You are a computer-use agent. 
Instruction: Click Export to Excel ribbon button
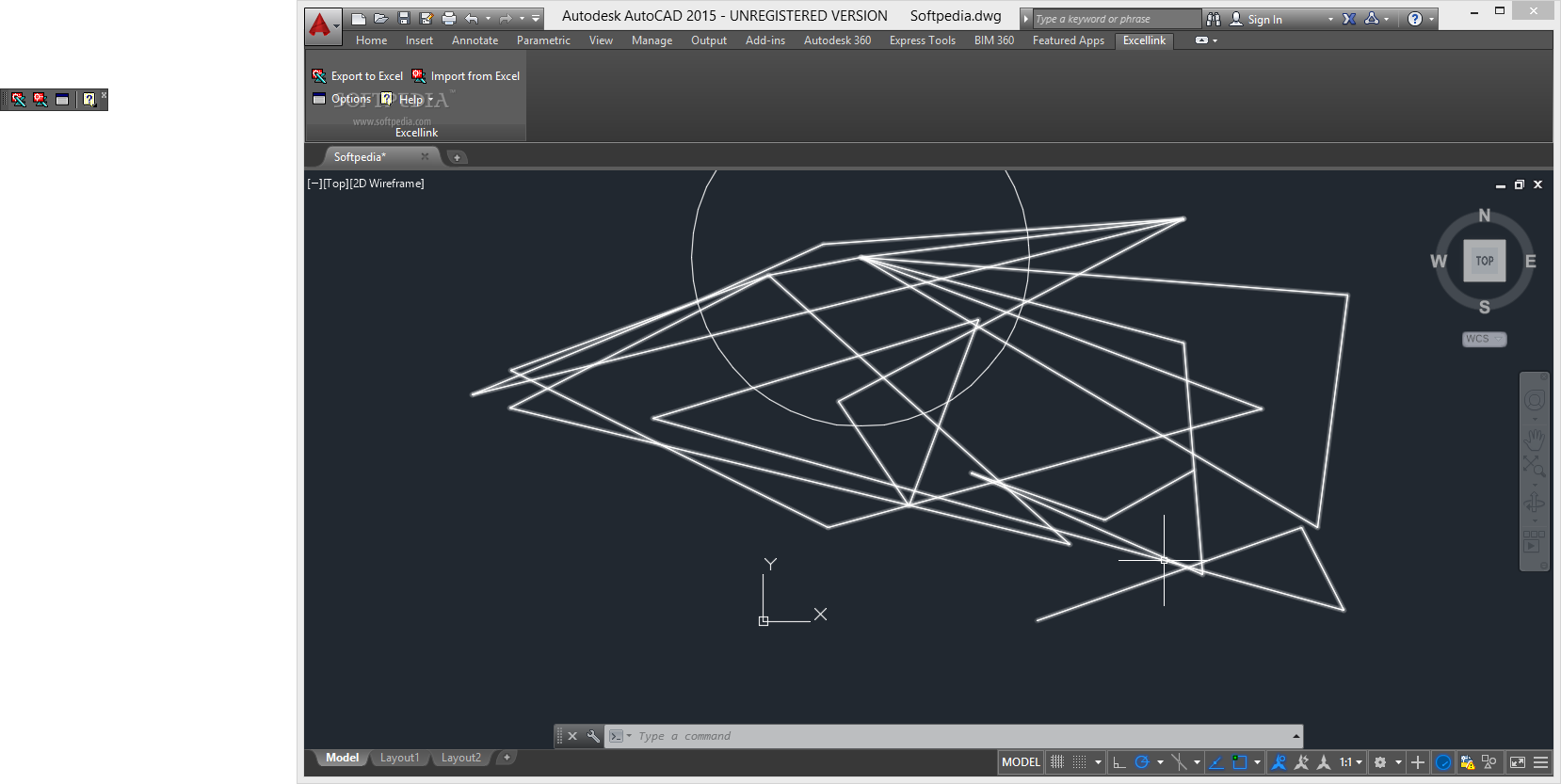358,76
